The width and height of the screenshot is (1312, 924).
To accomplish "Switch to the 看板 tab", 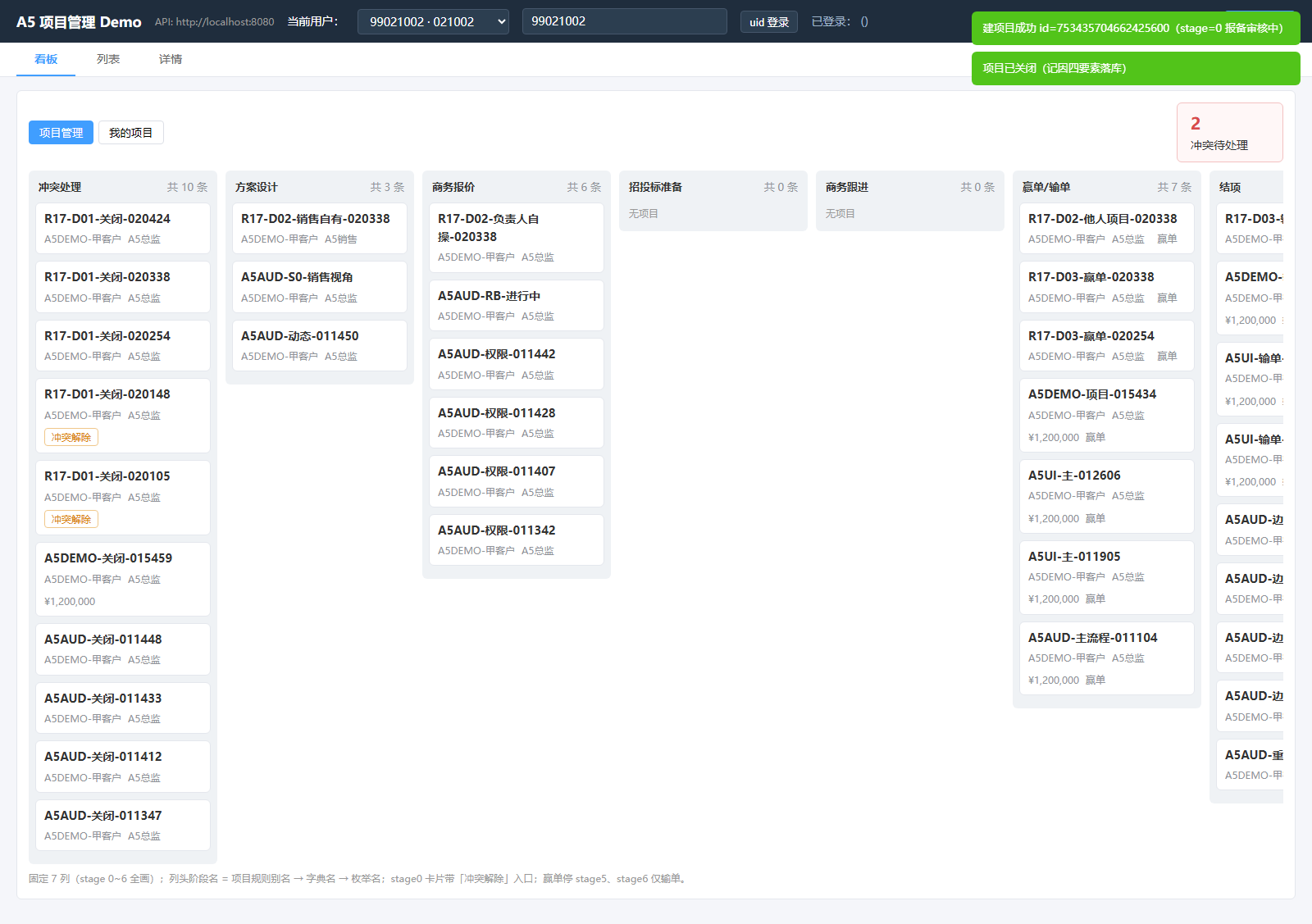I will tap(46, 59).
